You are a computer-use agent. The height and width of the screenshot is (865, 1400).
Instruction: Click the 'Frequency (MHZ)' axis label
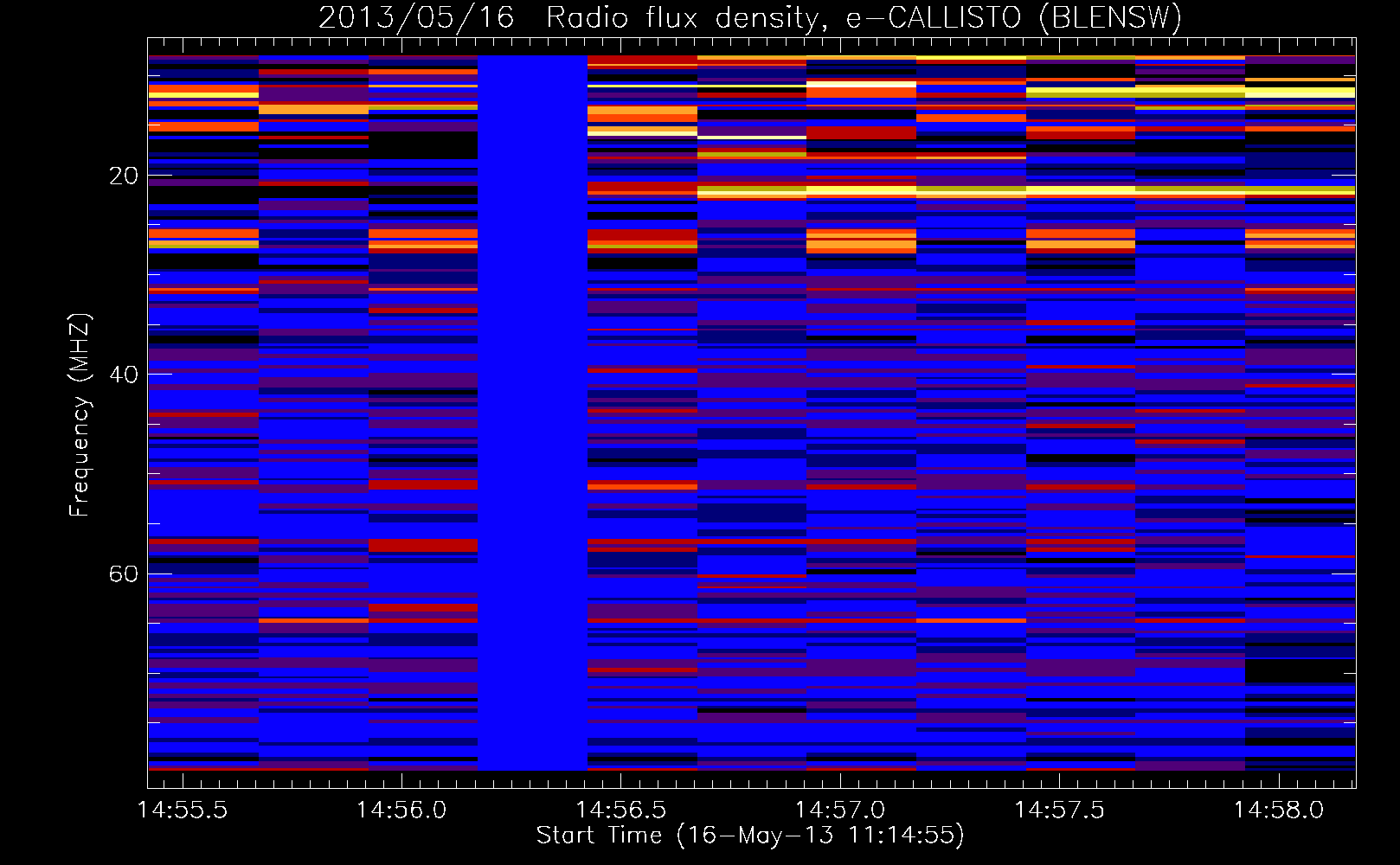79,414
